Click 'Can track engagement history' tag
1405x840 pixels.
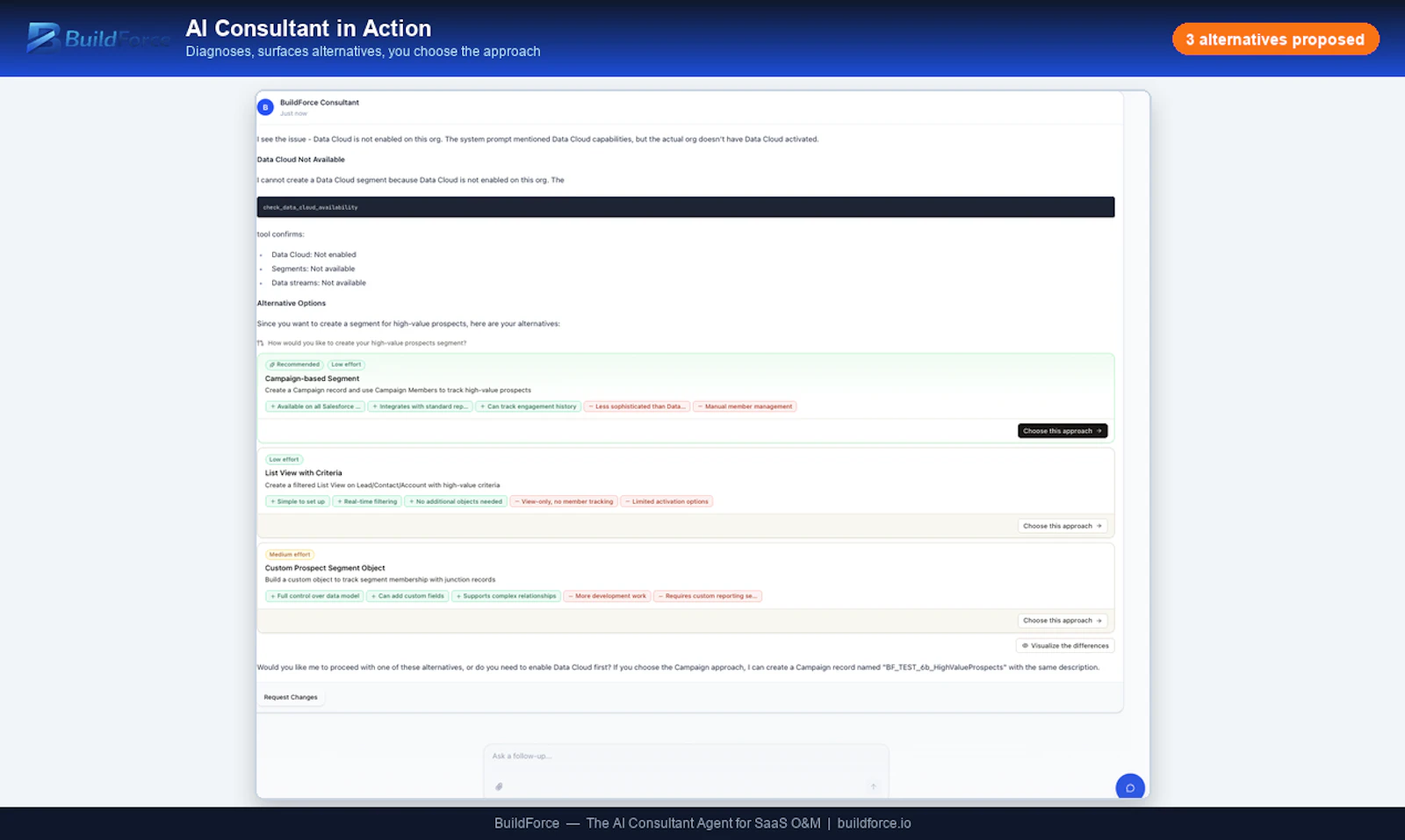529,406
